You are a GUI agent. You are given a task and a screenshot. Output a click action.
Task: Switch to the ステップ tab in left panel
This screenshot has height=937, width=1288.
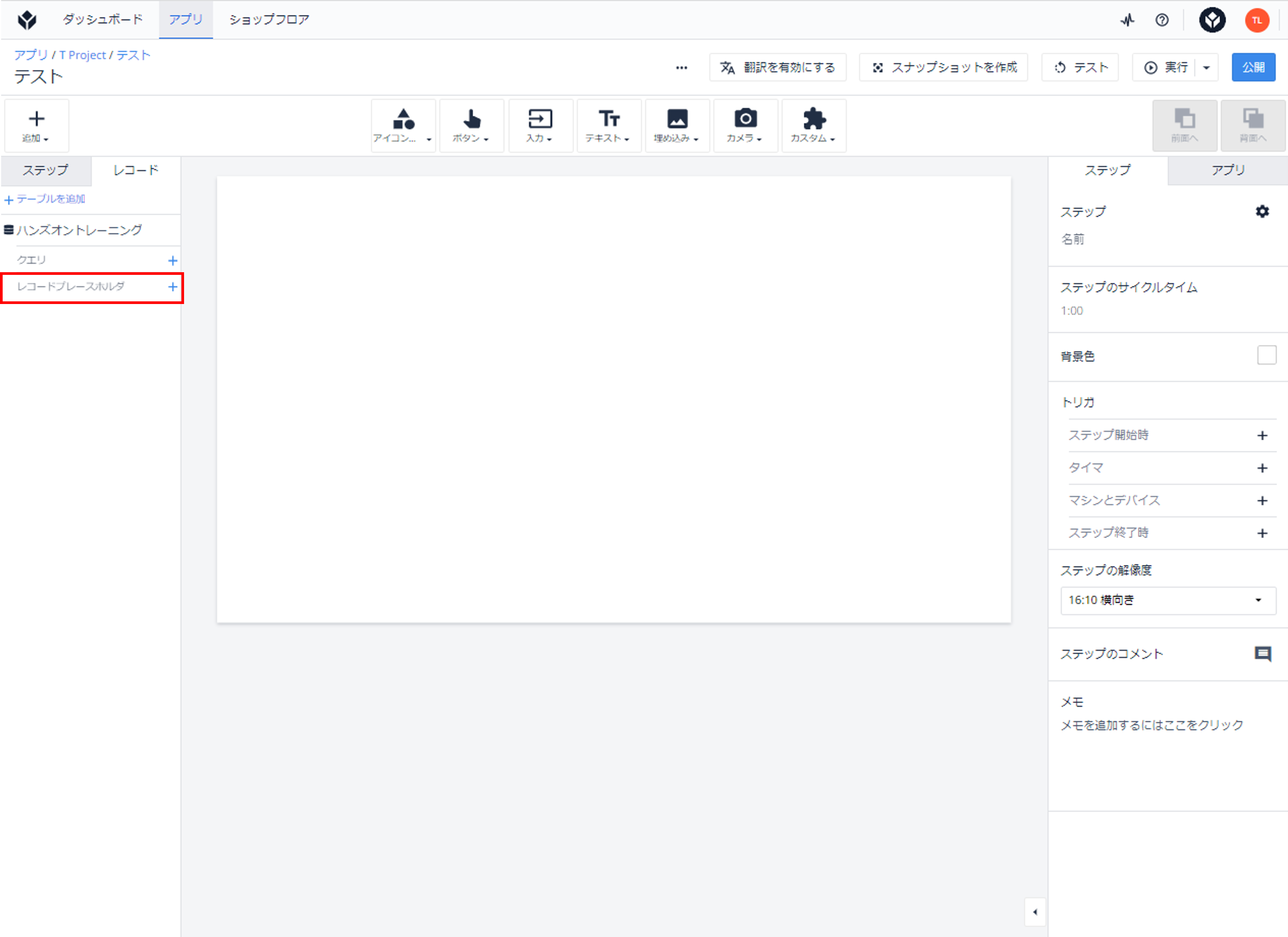click(45, 170)
